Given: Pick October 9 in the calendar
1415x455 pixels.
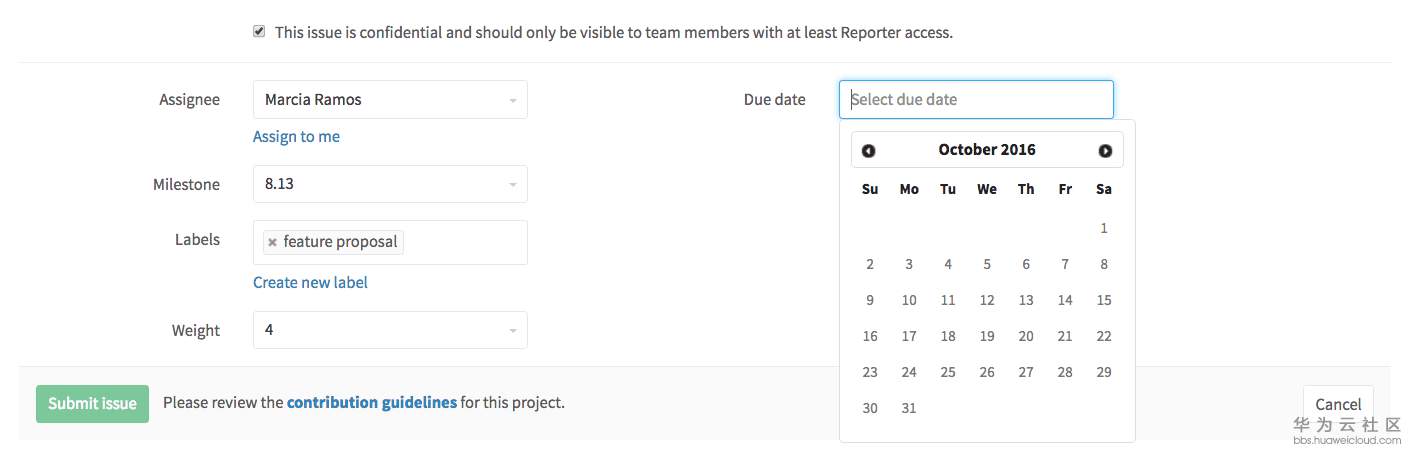Looking at the screenshot, I should [x=870, y=300].
